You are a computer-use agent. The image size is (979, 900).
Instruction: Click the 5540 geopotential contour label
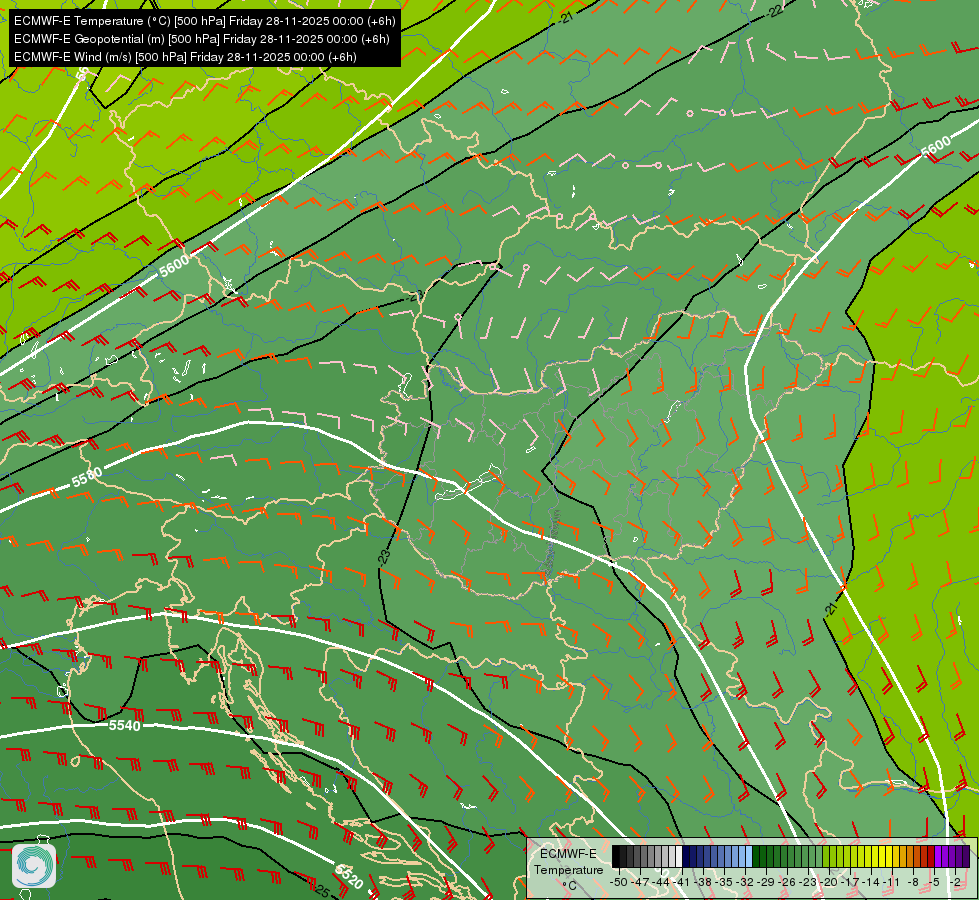click(x=124, y=725)
